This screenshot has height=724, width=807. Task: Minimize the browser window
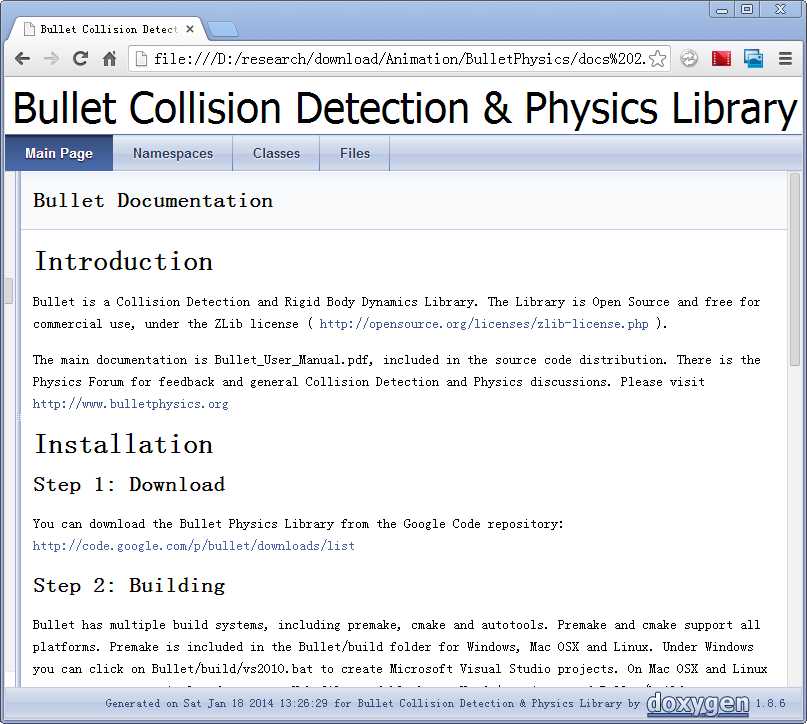coord(722,9)
